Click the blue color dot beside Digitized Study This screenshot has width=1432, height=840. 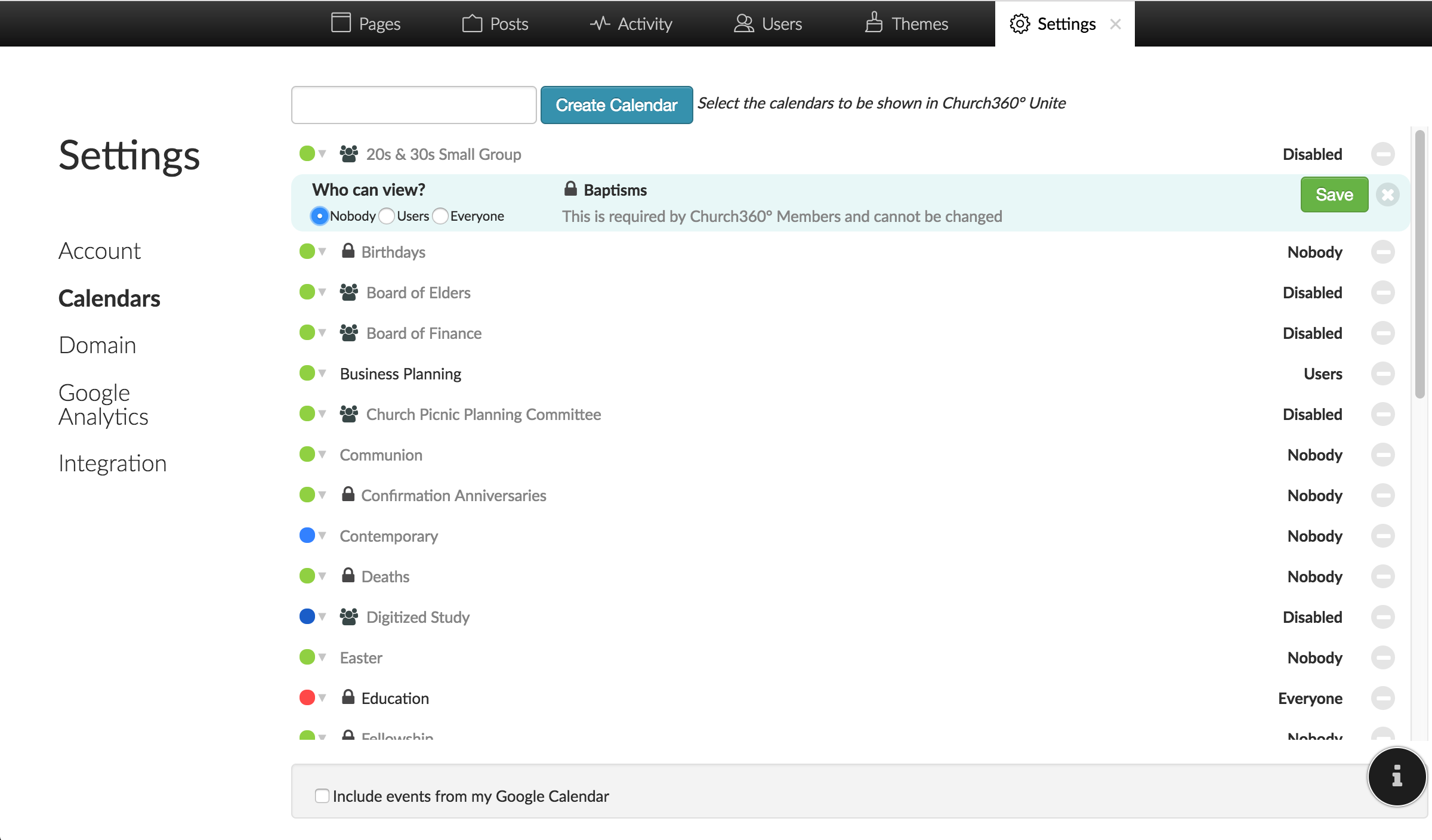[x=307, y=617]
